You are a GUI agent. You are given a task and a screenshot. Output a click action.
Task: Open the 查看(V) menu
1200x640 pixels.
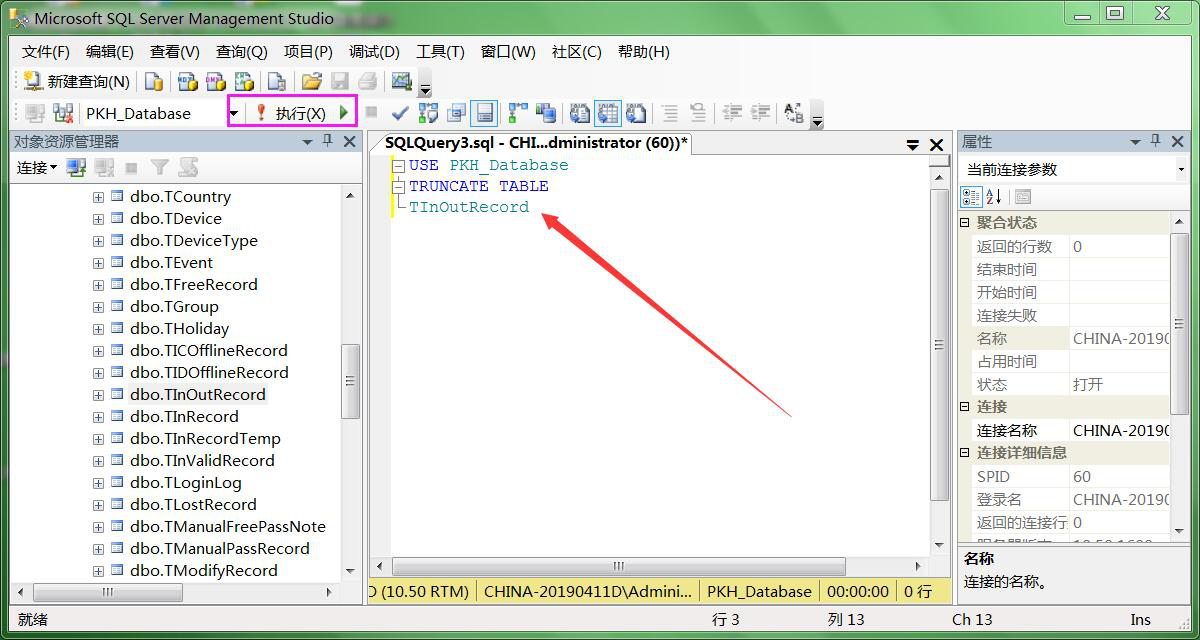(x=175, y=52)
